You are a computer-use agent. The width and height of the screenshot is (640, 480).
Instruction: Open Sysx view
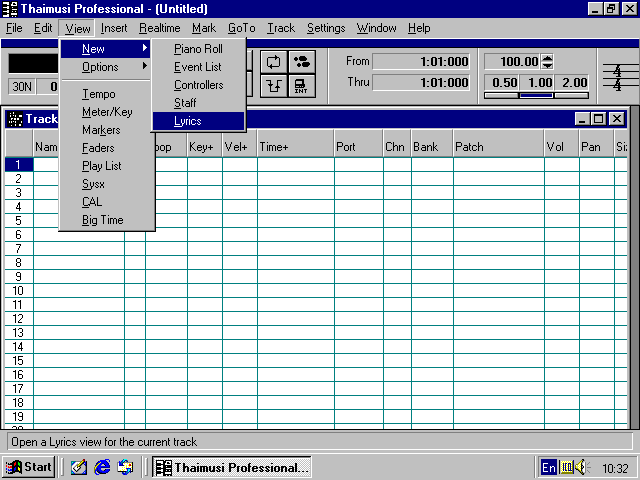pos(107,184)
